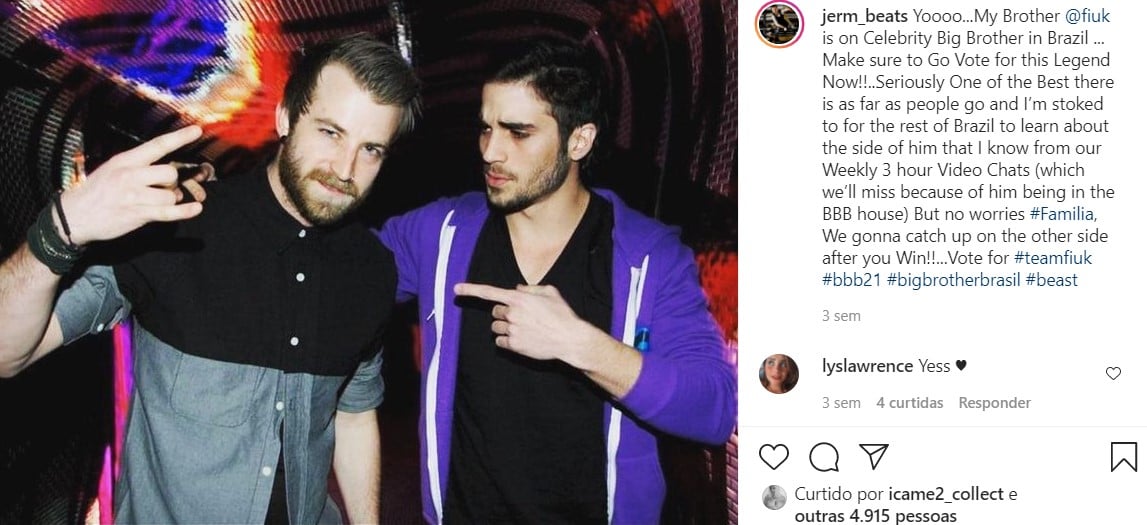
Task: Share post via paper plane icon
Action: [x=873, y=456]
